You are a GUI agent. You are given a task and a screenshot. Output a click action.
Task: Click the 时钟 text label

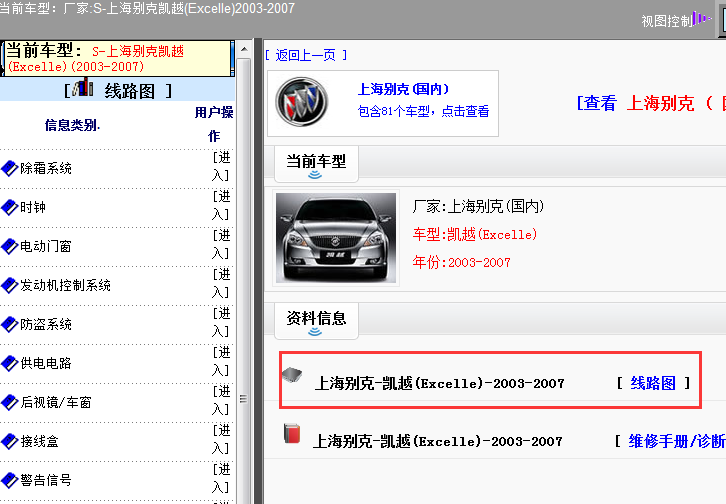[x=33, y=207]
